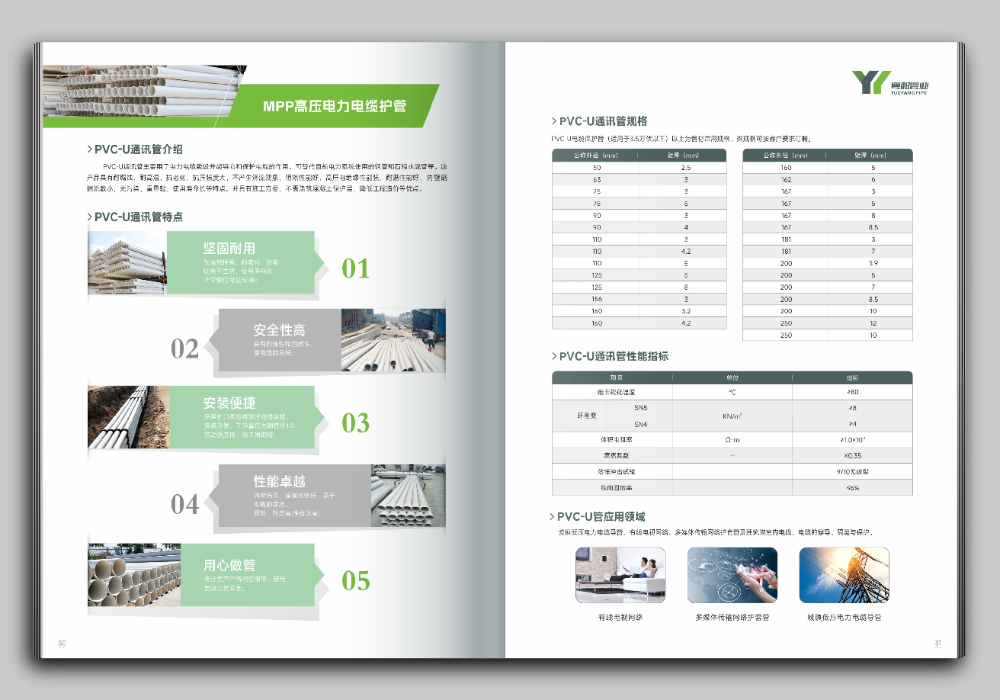1000x700 pixels.
Task: Click the trench pipes photo beside 安装便捷
Action: (129, 417)
